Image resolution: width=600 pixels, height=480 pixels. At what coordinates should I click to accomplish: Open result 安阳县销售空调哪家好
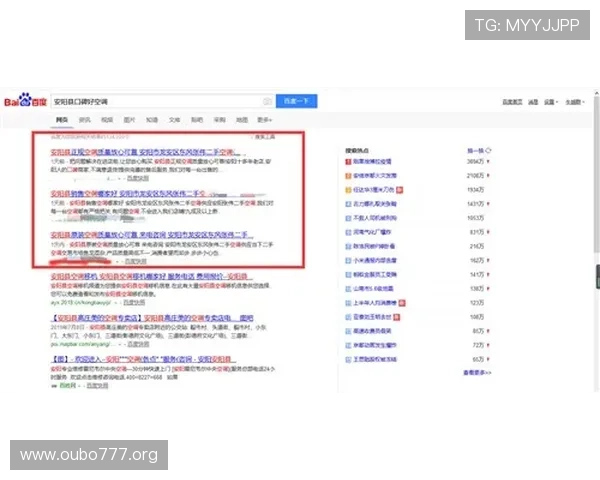click(128, 193)
